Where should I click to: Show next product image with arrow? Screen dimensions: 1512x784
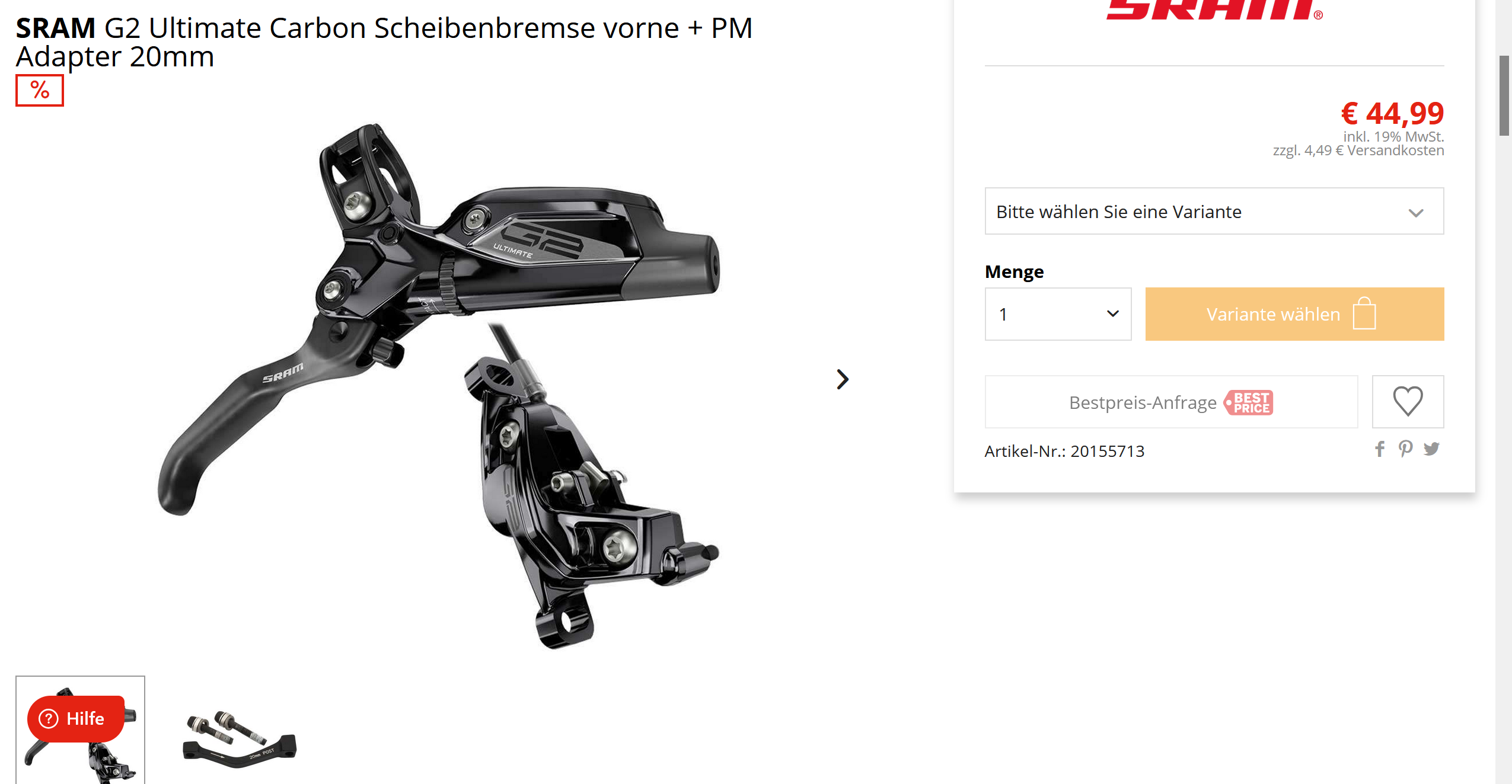843,379
